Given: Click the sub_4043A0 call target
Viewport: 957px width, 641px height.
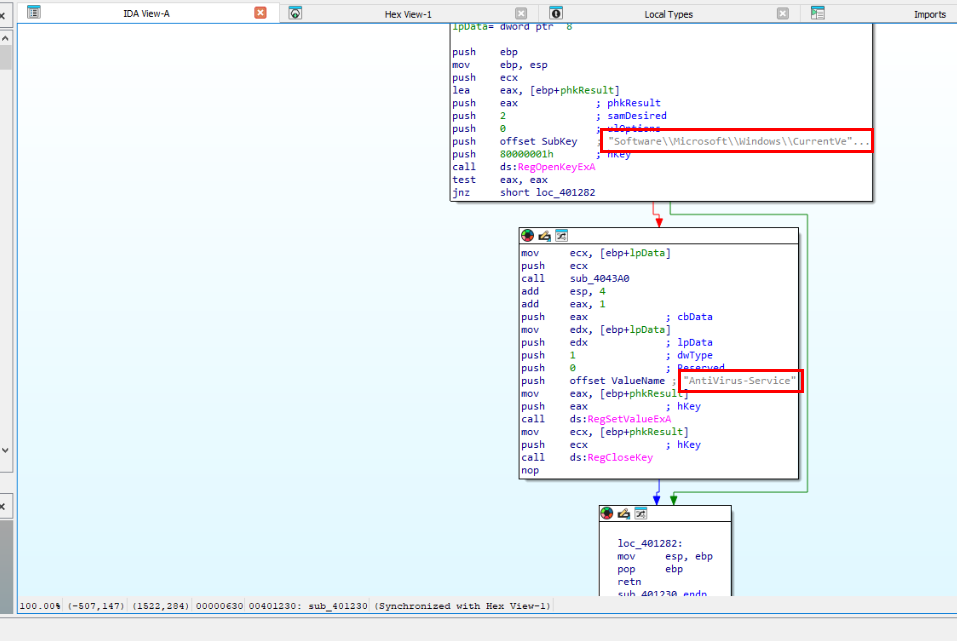Looking at the screenshot, I should (599, 278).
